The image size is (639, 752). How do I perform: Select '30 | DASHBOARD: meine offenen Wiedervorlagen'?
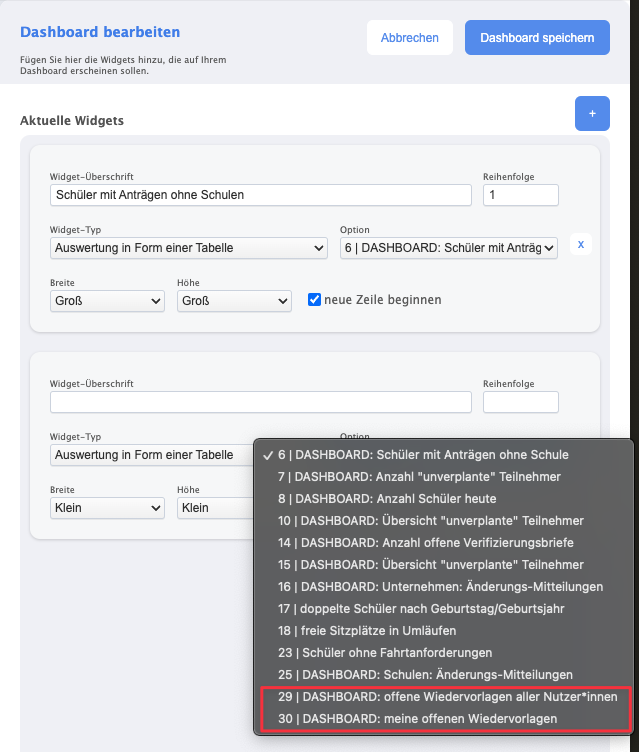(x=417, y=719)
